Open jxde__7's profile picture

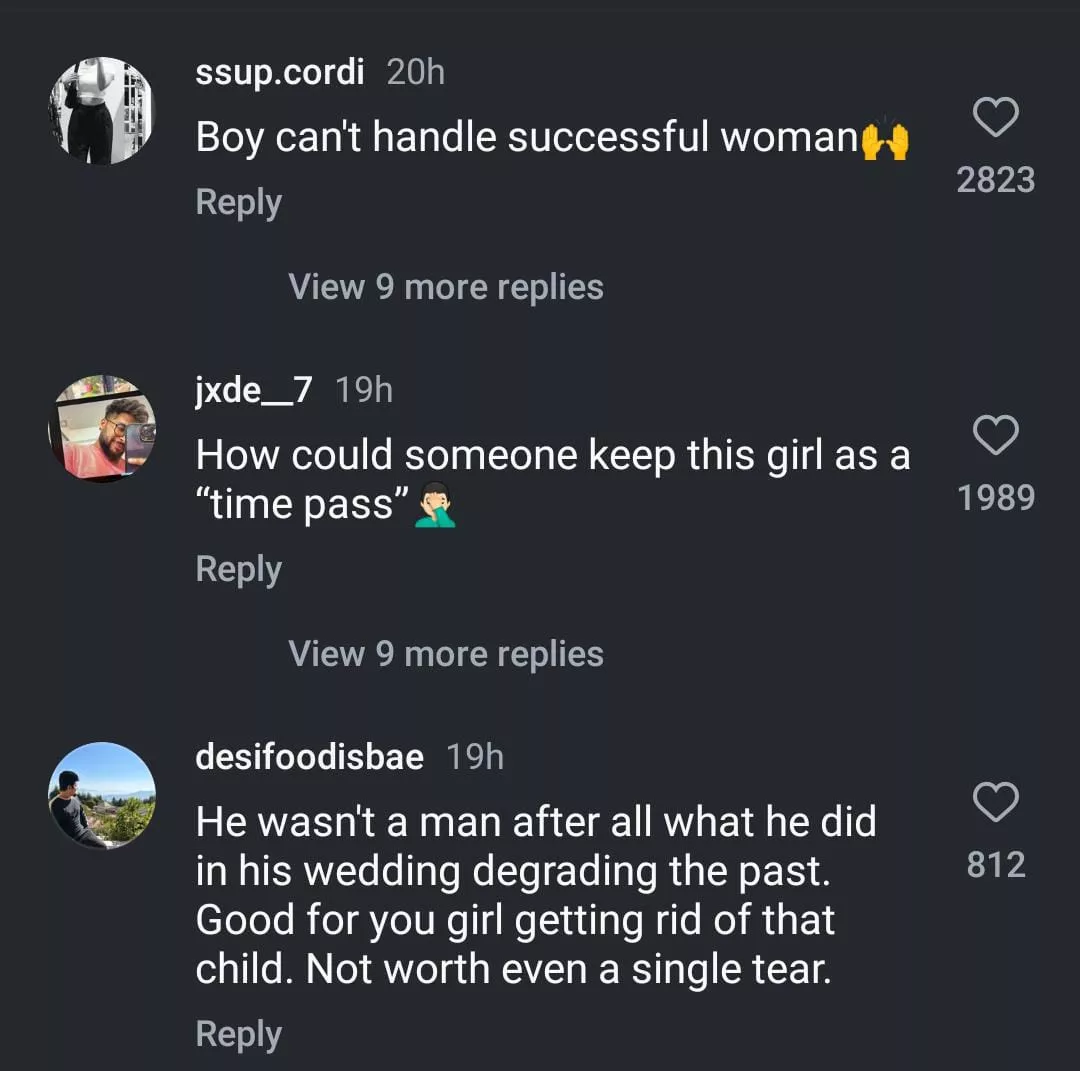tap(102, 428)
